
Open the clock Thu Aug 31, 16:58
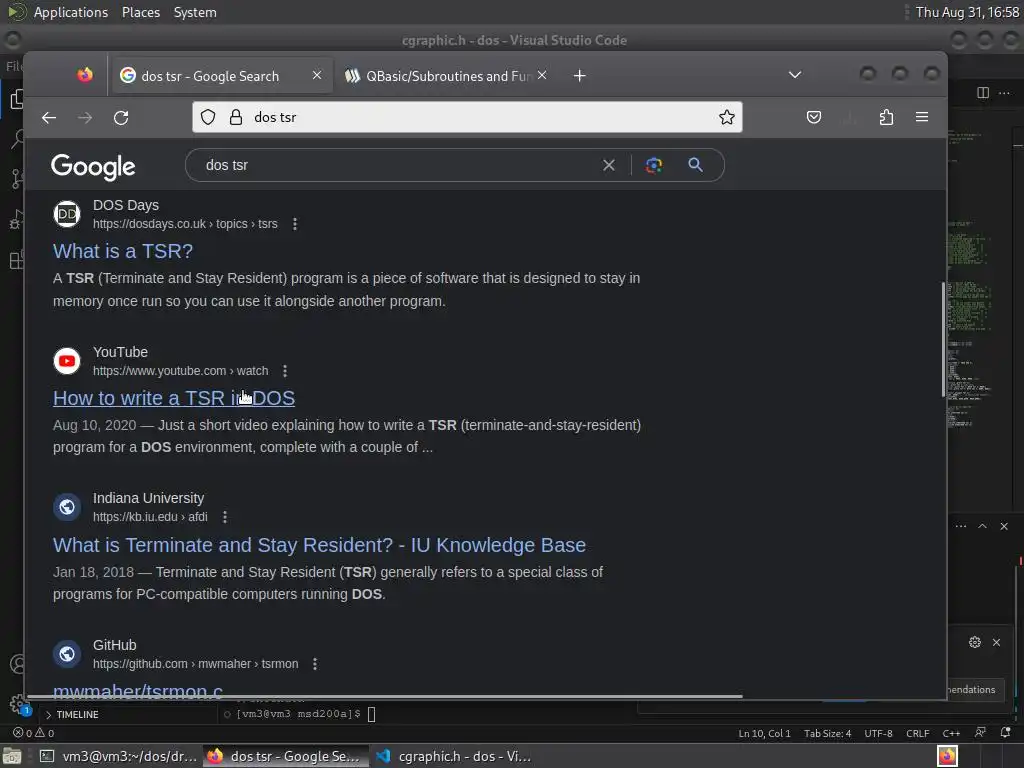coord(967,12)
